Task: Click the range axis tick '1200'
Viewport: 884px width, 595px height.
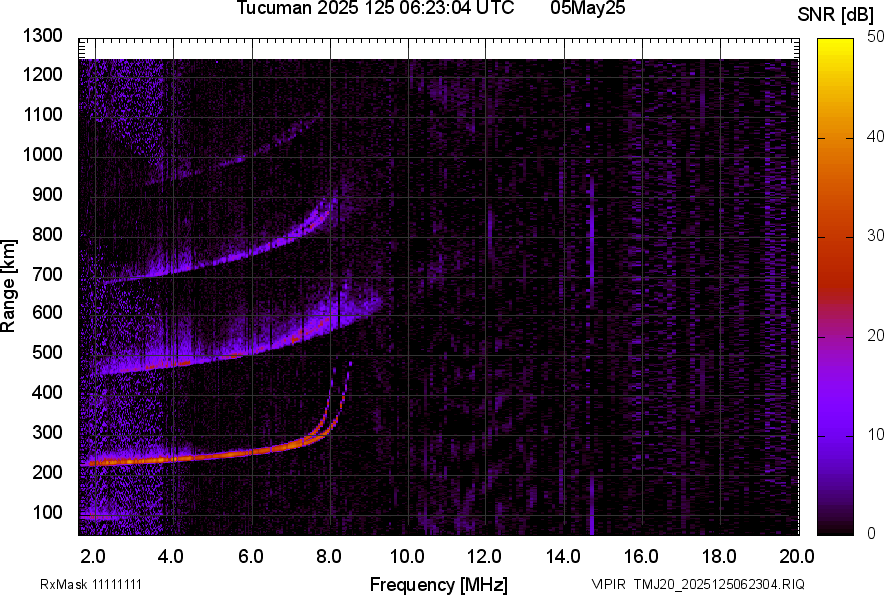Action: [x=42, y=74]
